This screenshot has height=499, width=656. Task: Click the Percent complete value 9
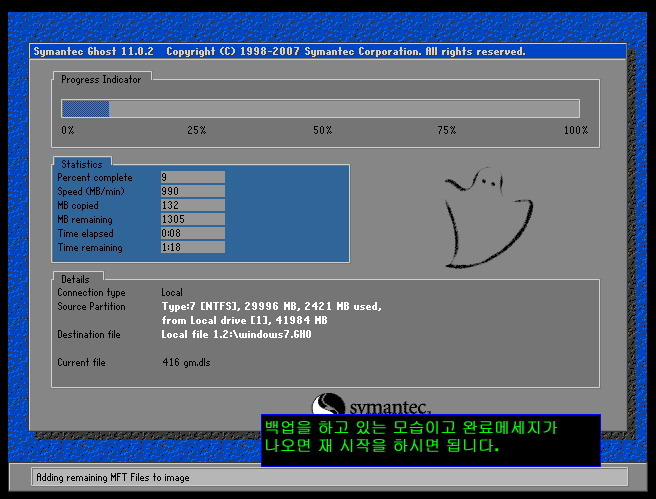193,177
